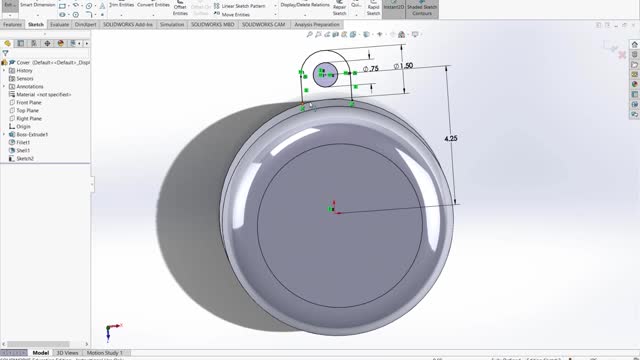The image size is (640, 360).
Task: Toggle Shaded Sketch Contours
Action: click(x=422, y=8)
